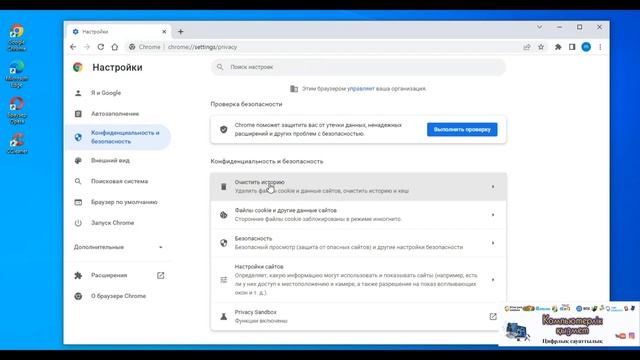Click the shield icon beside Безопасность
The width and height of the screenshot is (640, 360).
tap(224, 243)
